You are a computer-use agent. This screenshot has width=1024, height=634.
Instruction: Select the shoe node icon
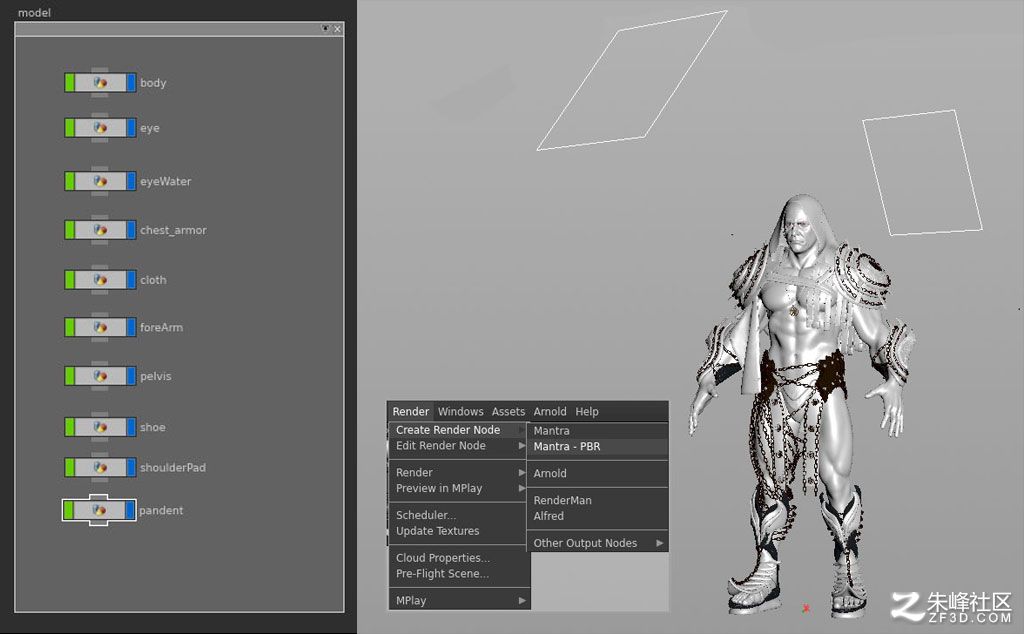100,427
